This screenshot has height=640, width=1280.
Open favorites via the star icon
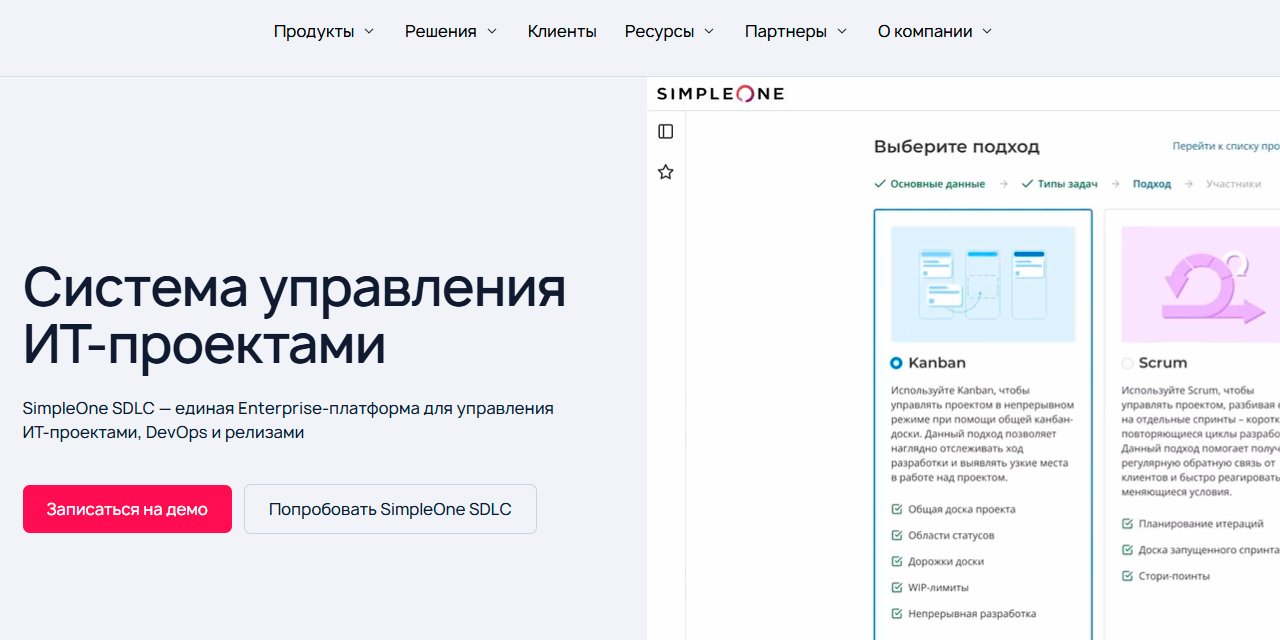pos(666,172)
